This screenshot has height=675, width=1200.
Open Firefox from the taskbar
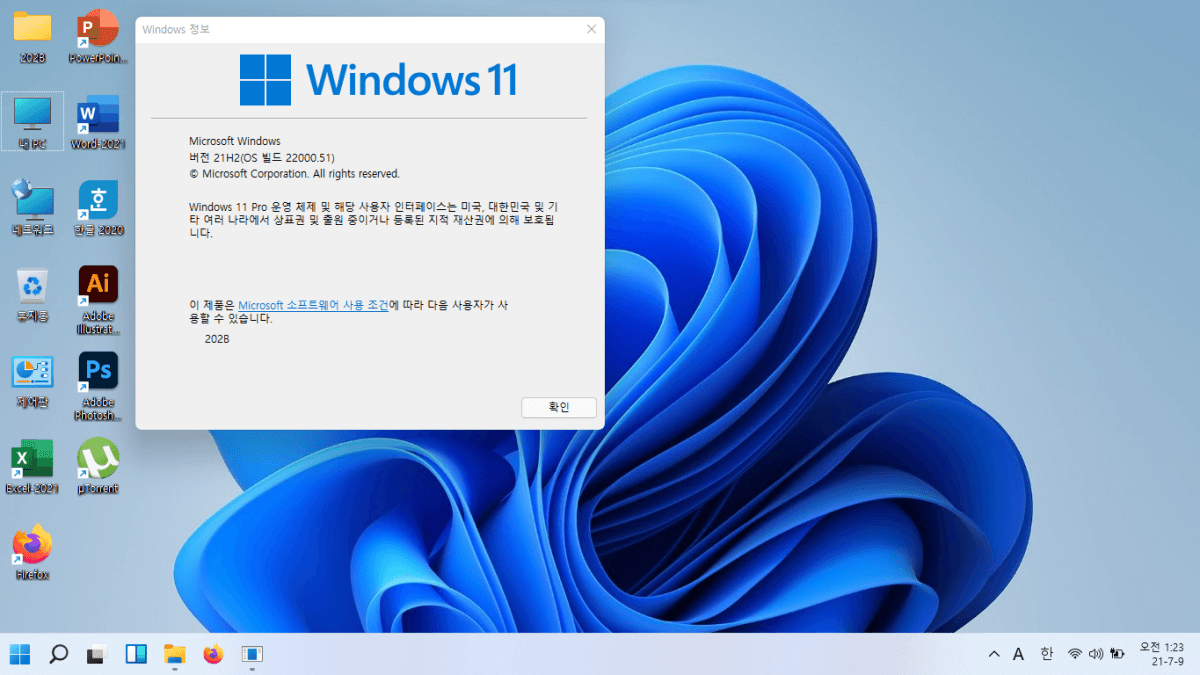pyautogui.click(x=213, y=654)
